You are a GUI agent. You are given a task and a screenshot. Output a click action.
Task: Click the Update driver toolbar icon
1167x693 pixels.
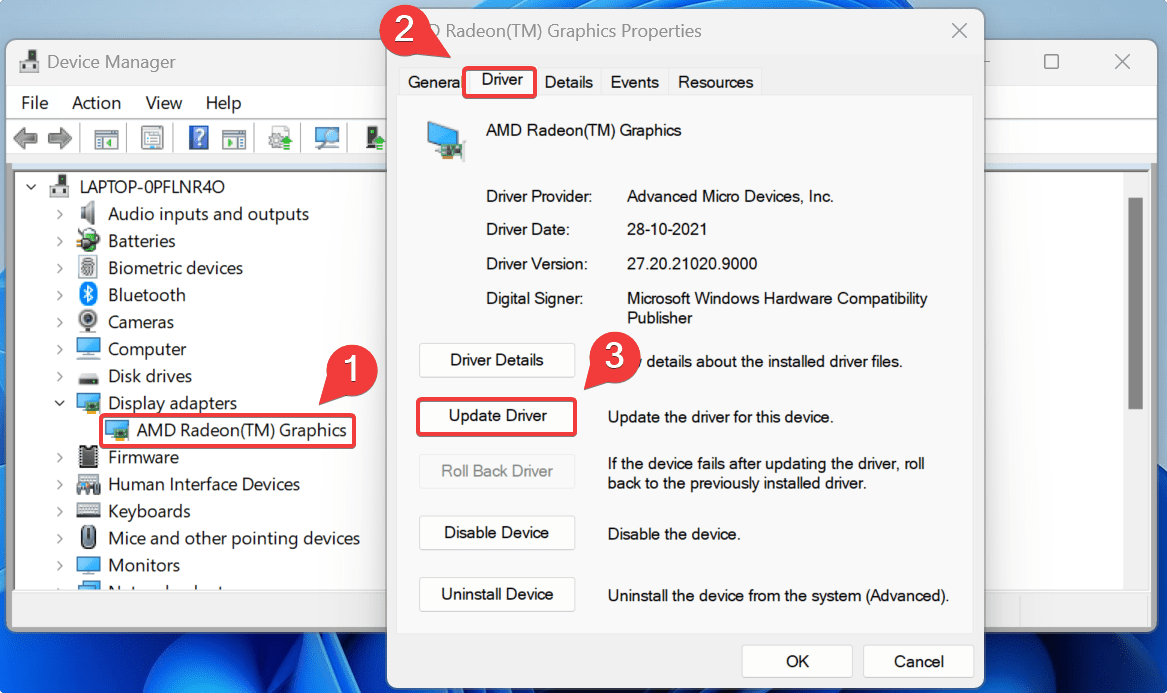[x=279, y=137]
